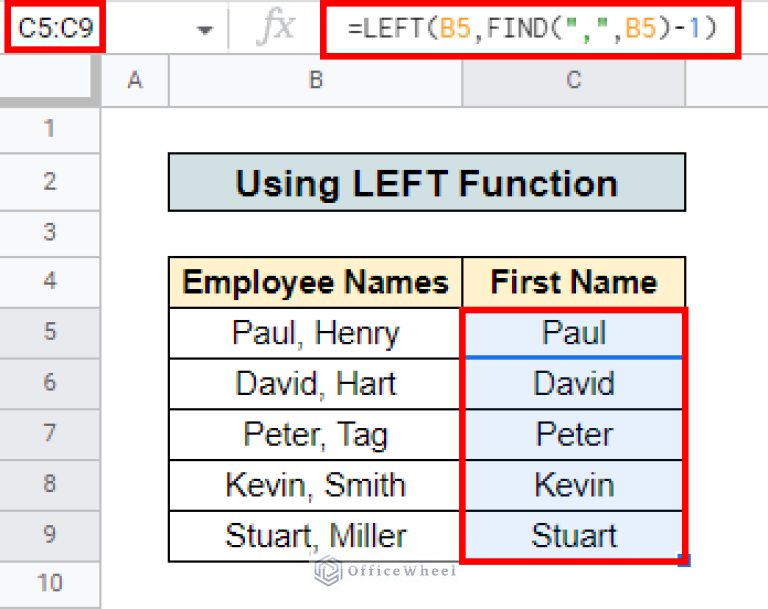768x609 pixels.
Task: Select column C header
Action: (573, 81)
